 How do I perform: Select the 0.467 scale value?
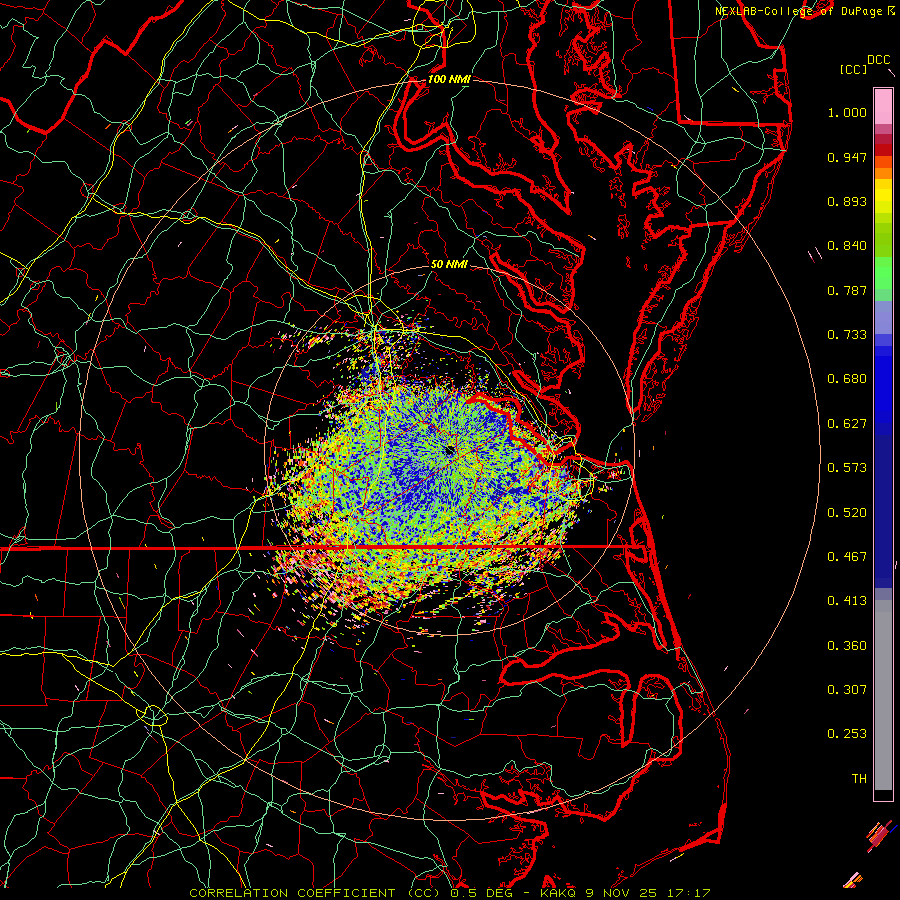point(847,557)
